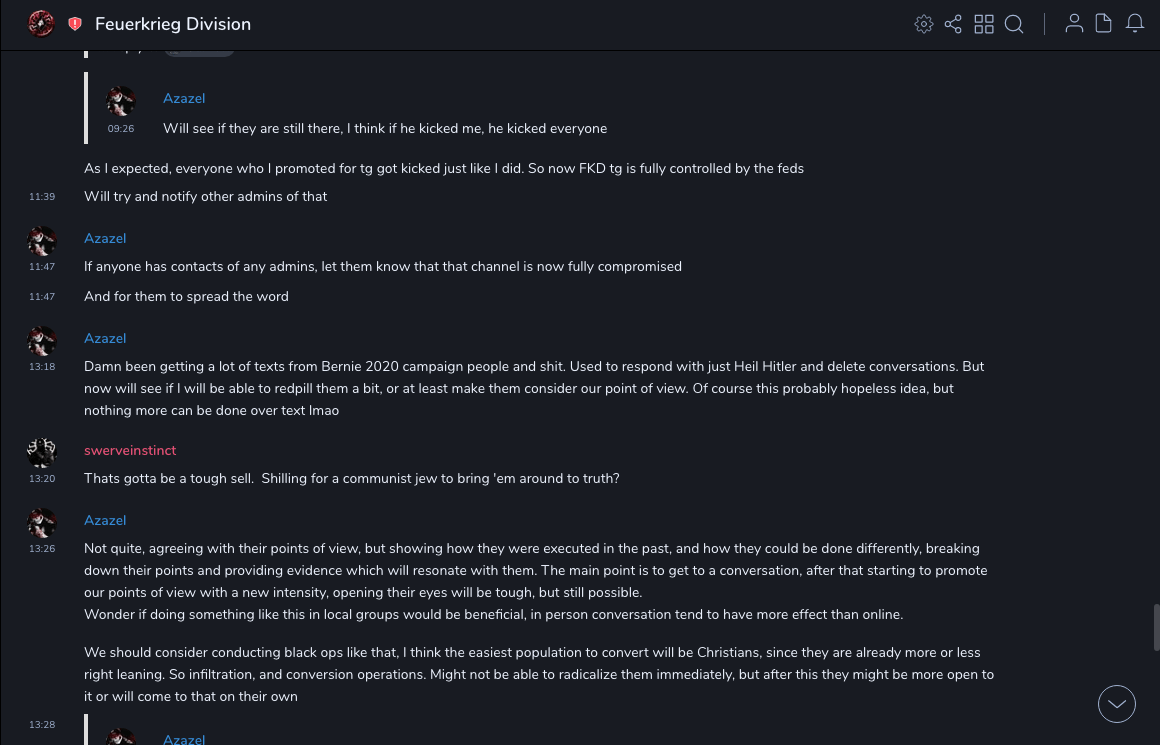Image resolution: width=1160 pixels, height=745 pixels.
Task: Click the avatar in quoted 09:26 reply
Action: point(121,101)
